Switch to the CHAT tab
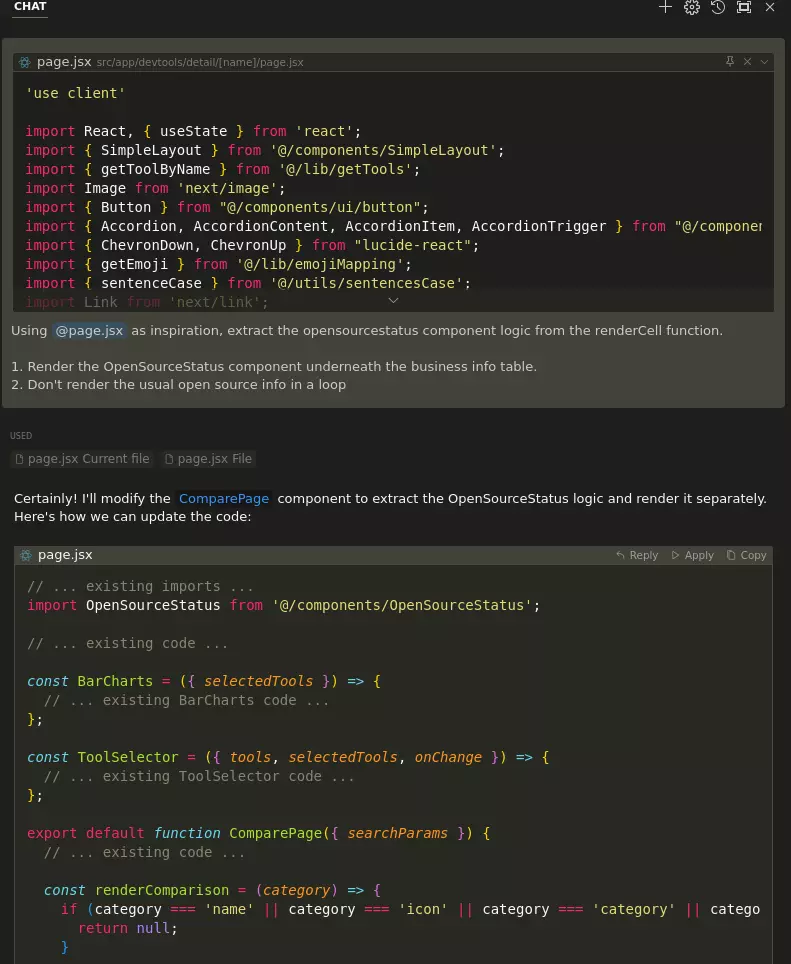This screenshot has width=791, height=964. 30,7
